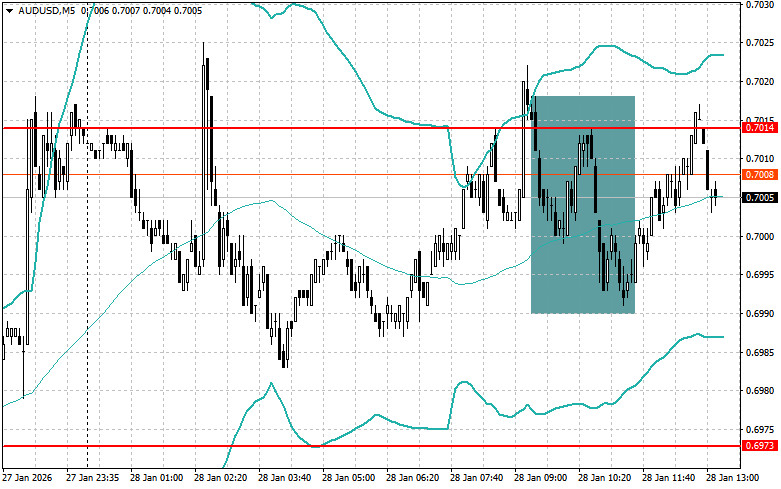The height and width of the screenshot is (489, 781).
Task: Select the teal shaded rectangle object
Action: point(583,205)
